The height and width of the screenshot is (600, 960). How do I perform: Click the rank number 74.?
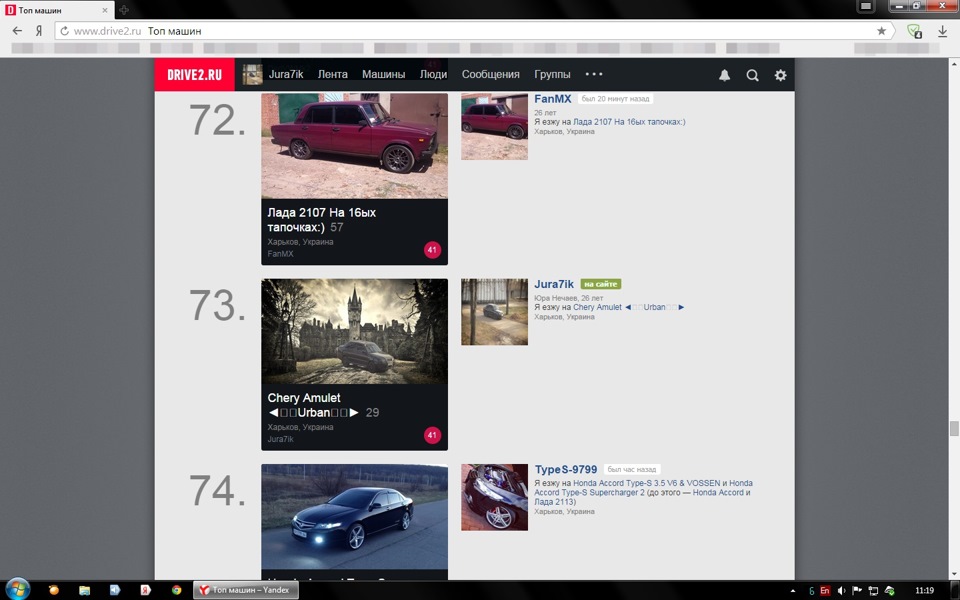[217, 491]
